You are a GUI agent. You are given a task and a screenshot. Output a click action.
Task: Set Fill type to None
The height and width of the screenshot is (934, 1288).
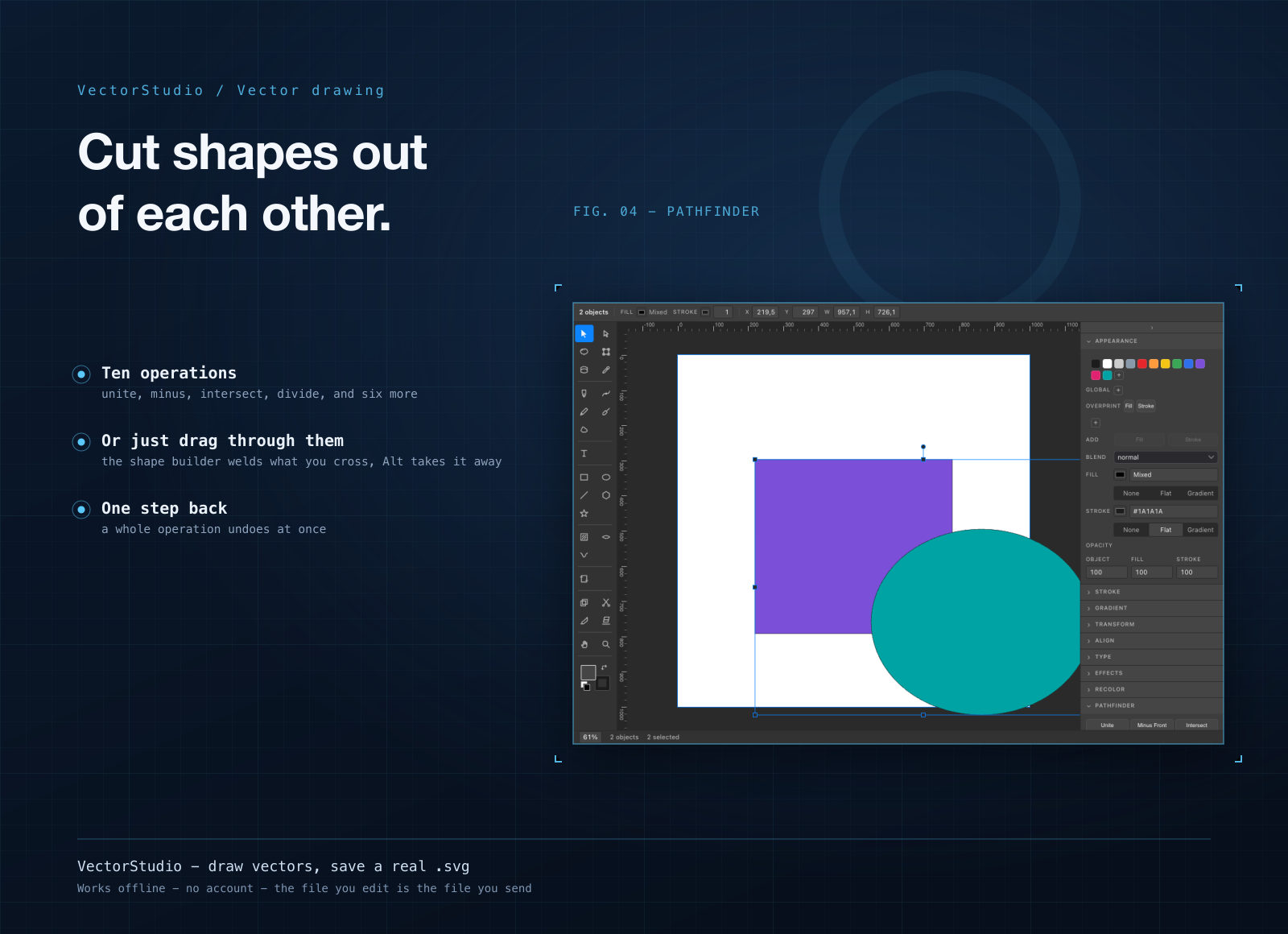(1131, 494)
